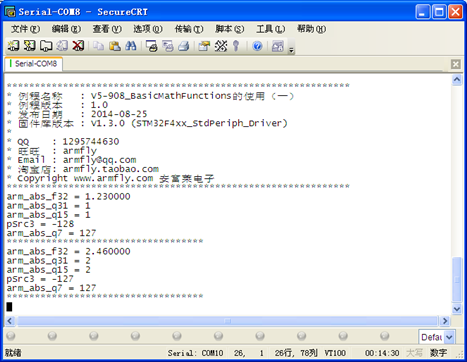Click the vertical scrollbar thumb
467x362 pixels.
coord(457,279)
